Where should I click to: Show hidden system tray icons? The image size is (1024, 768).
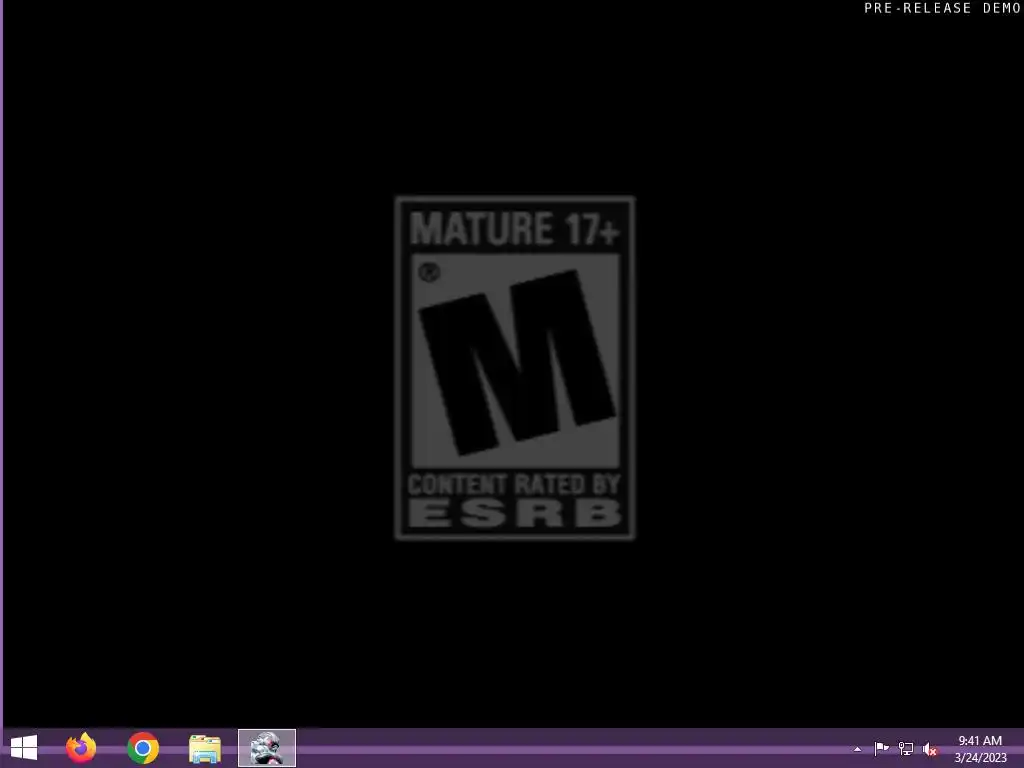(x=857, y=749)
